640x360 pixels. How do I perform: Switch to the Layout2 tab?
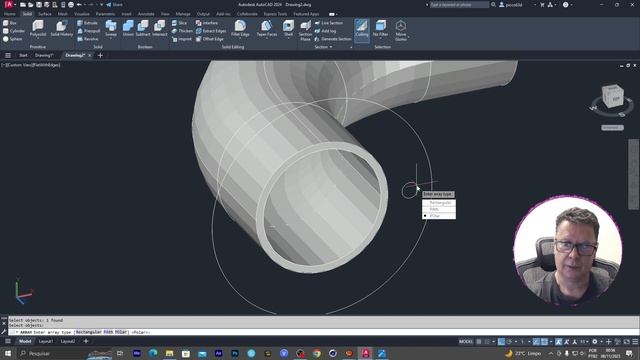68,341
